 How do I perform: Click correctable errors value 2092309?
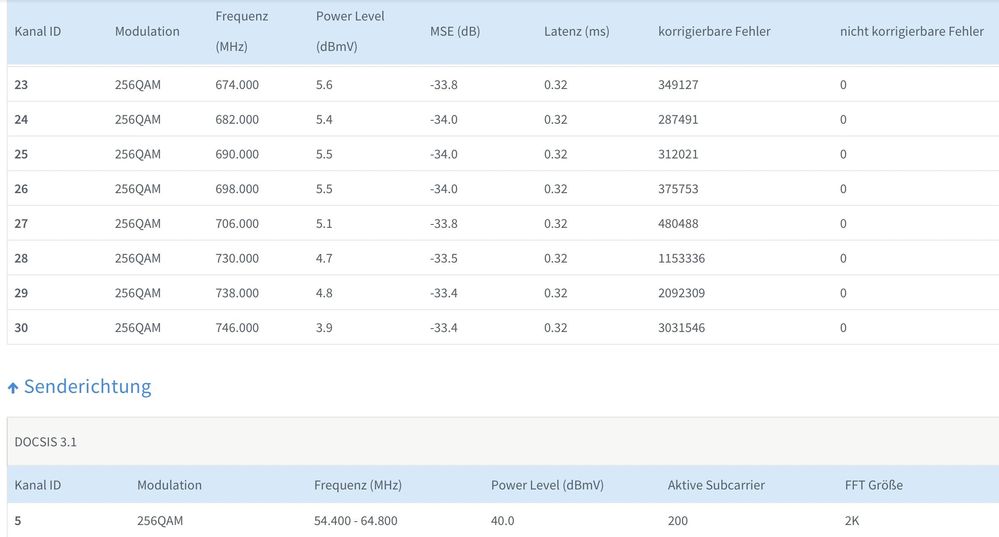tap(681, 293)
